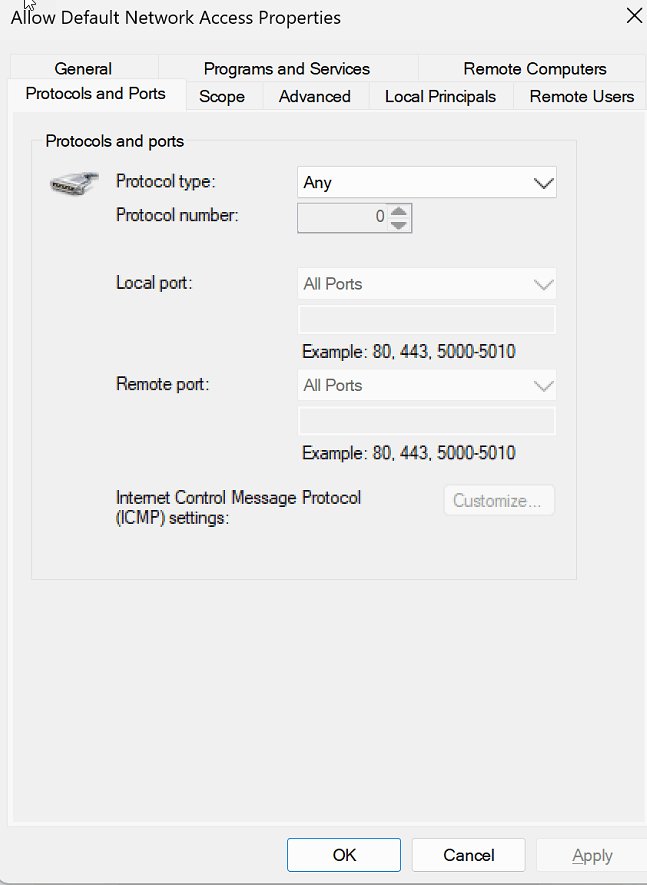Expand the Protocol type dropdown
This screenshot has height=885, width=647.
tap(427, 182)
